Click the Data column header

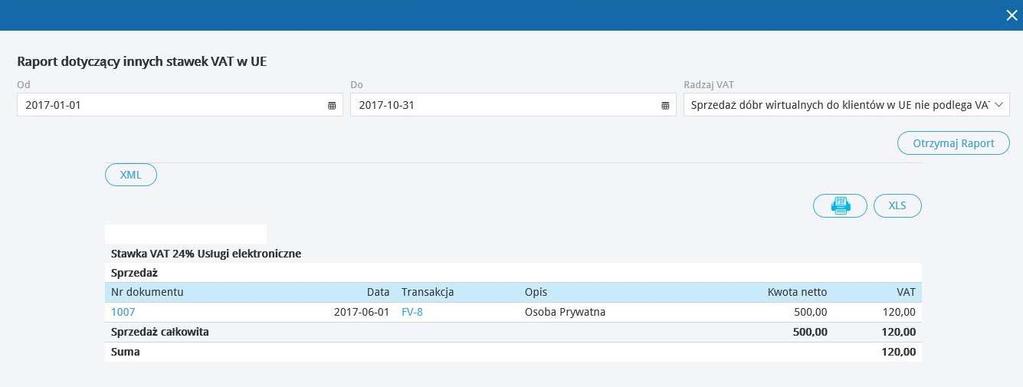coord(378,292)
